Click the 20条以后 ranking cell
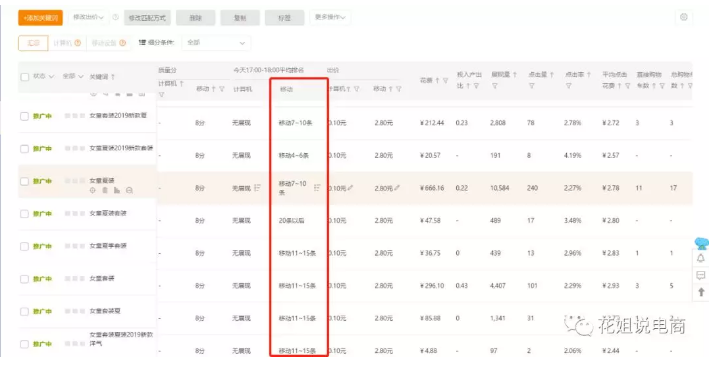Image resolution: width=728 pixels, height=376 pixels. 291,220
